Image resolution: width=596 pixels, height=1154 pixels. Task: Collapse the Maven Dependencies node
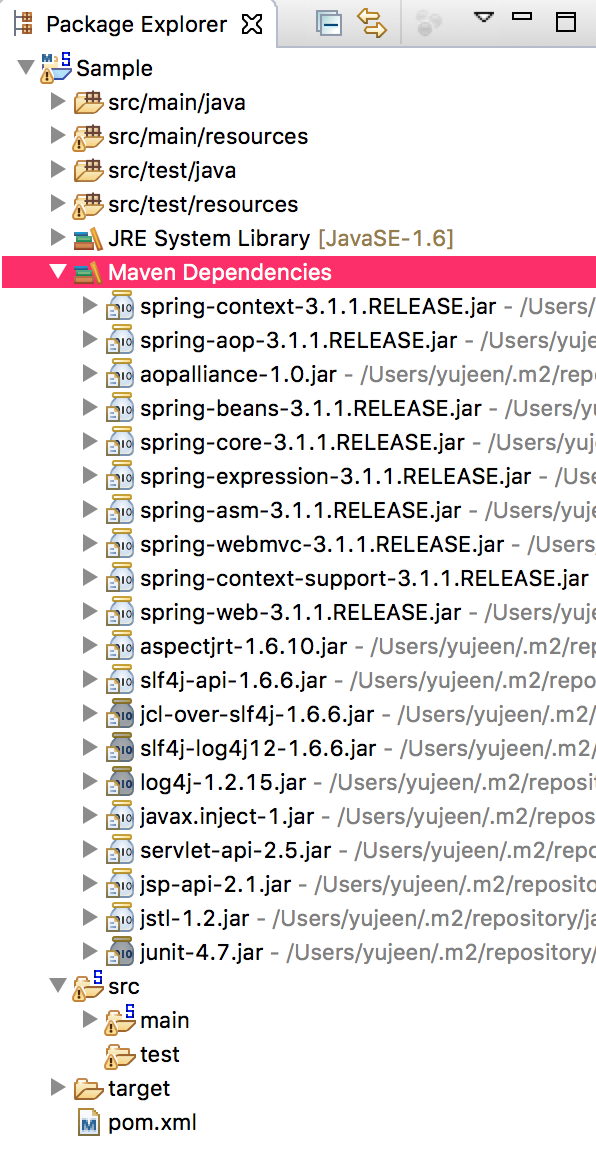point(58,272)
